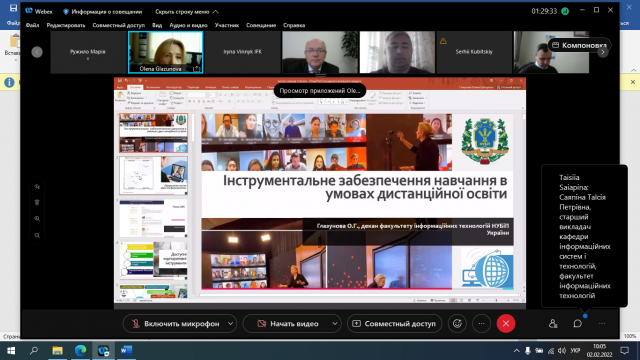Show previous participants with left arrow
The height and width of the screenshot is (360, 640).
(x=37, y=52)
